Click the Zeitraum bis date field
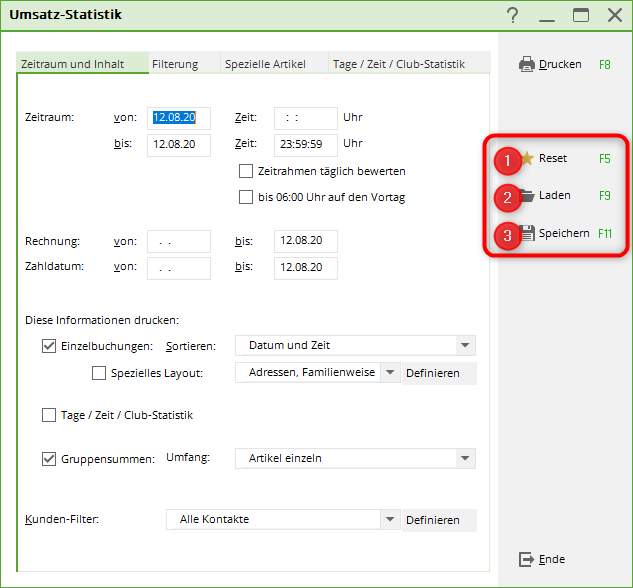This screenshot has height=588, width=633. pos(178,144)
